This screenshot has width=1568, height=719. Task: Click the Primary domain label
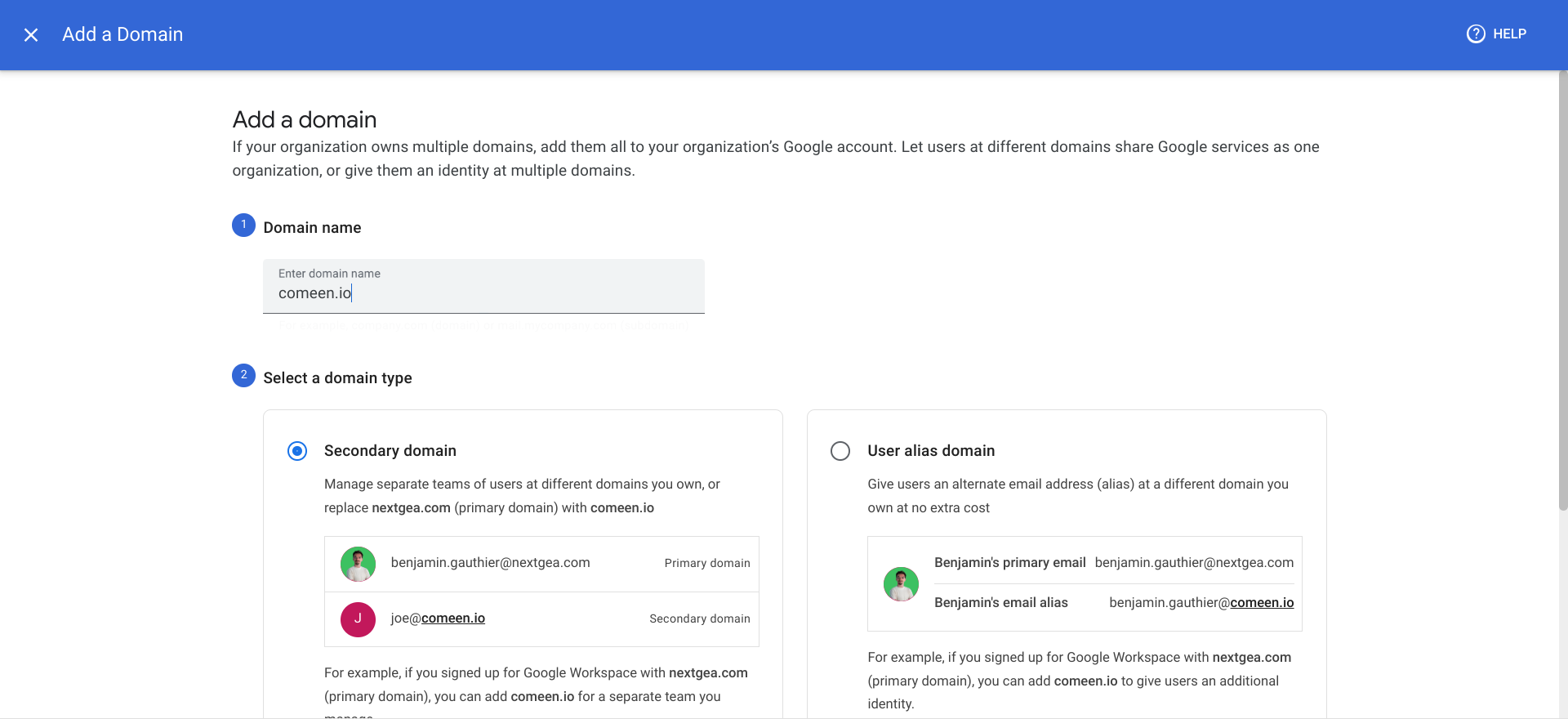(x=707, y=563)
